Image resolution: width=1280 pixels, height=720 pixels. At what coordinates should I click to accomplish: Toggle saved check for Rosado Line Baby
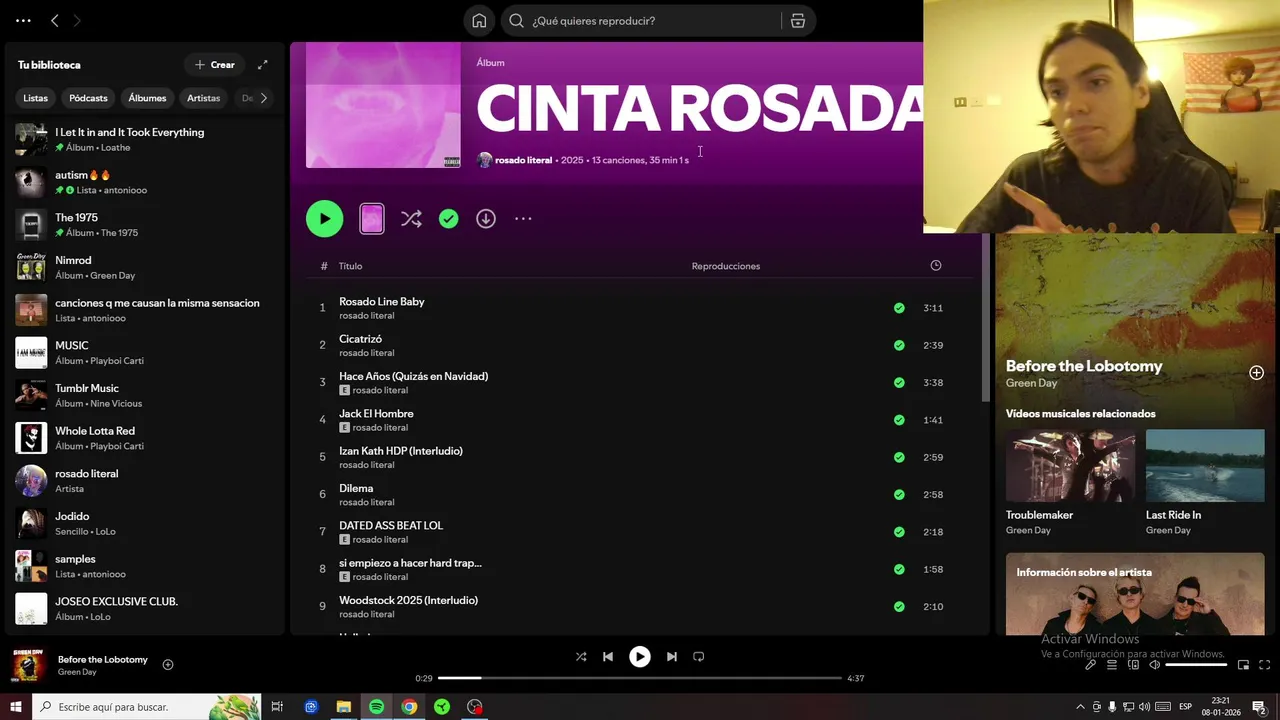click(899, 308)
